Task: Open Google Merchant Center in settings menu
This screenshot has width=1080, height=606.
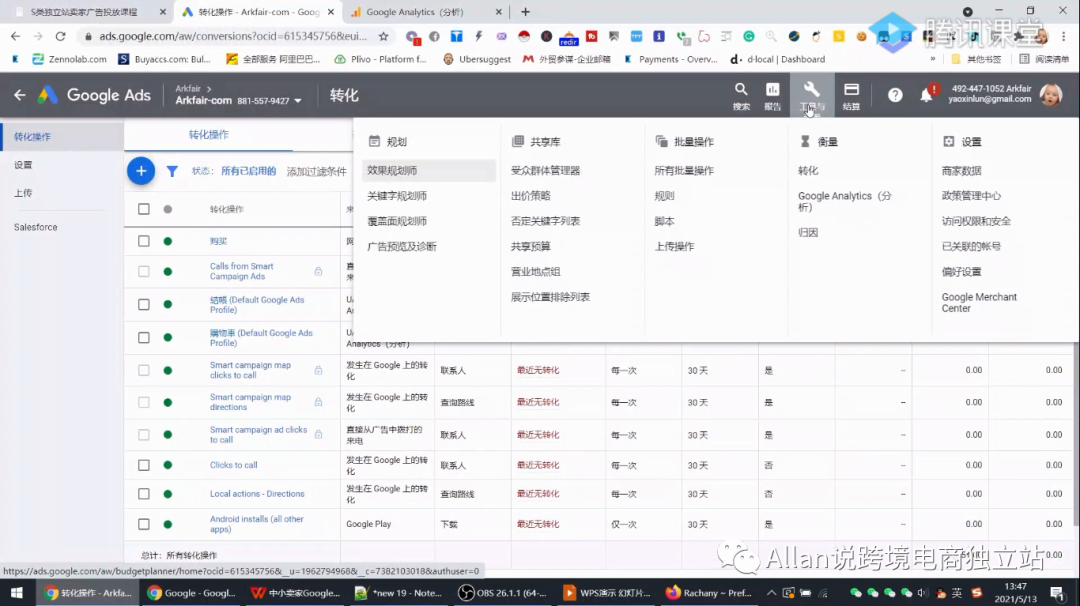Action: click(978, 302)
